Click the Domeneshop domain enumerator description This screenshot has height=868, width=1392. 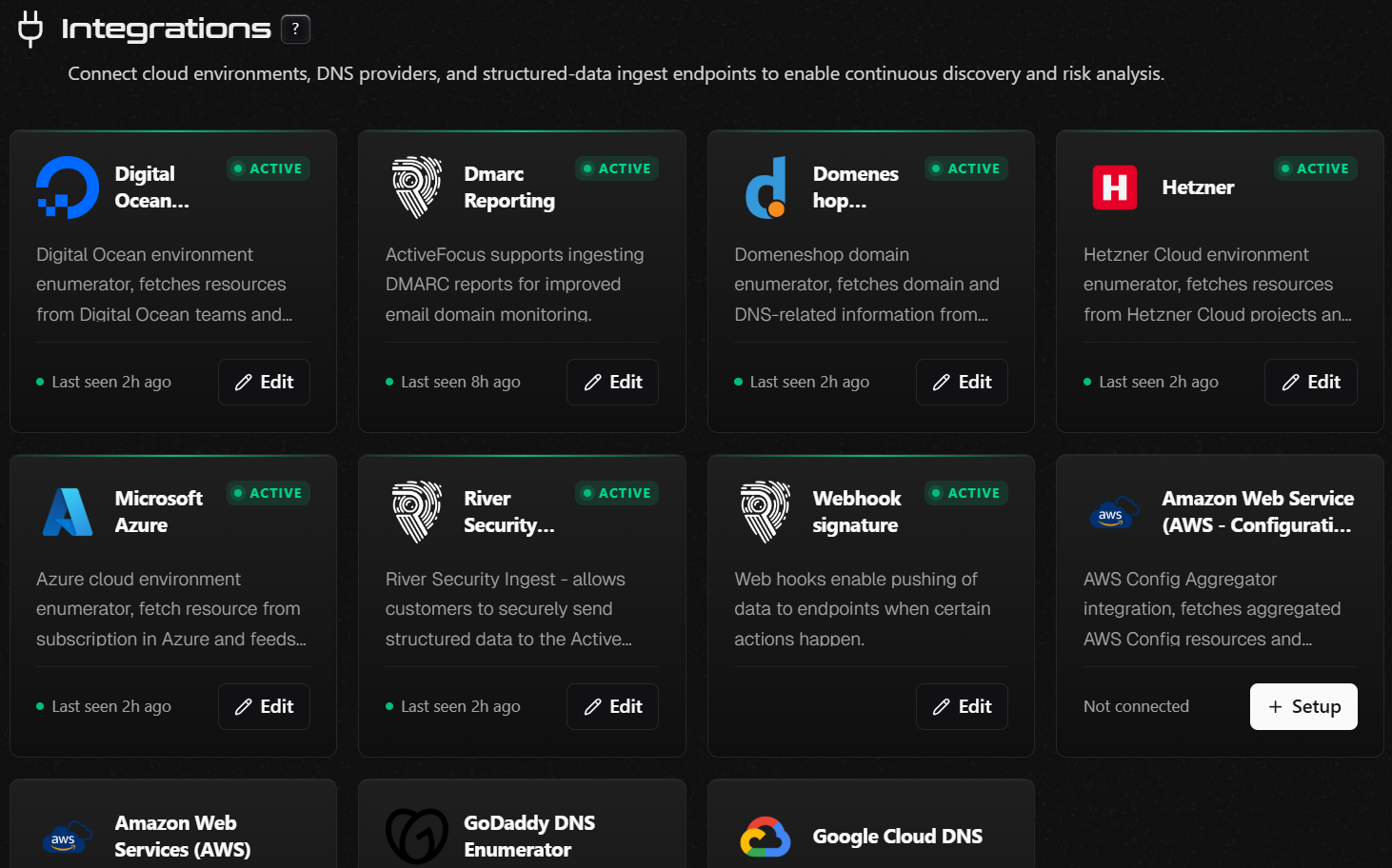point(867,285)
